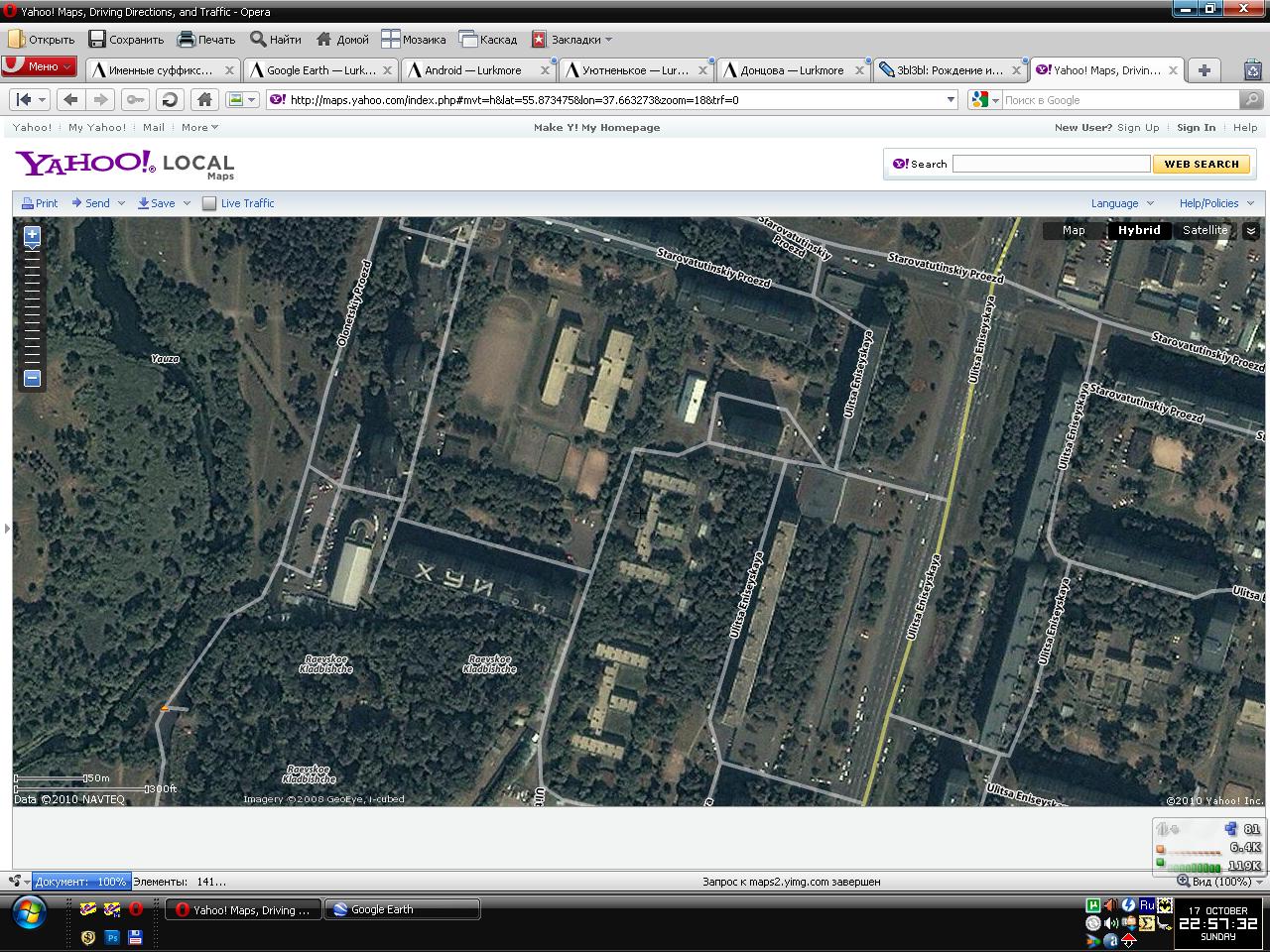The width and height of the screenshot is (1270, 952).
Task: Open the Yahoo! link in the top bar
Action: tap(32, 127)
